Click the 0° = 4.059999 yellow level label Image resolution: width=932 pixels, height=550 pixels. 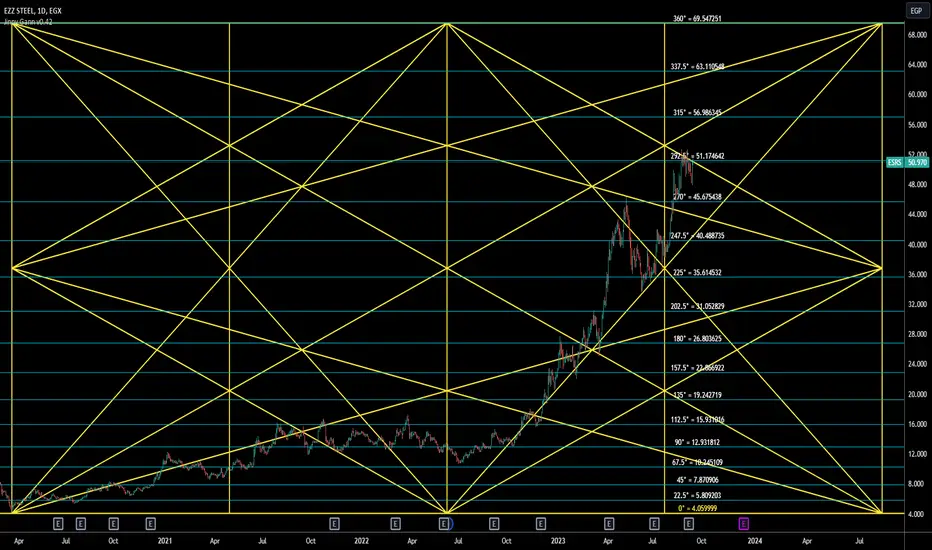point(697,508)
